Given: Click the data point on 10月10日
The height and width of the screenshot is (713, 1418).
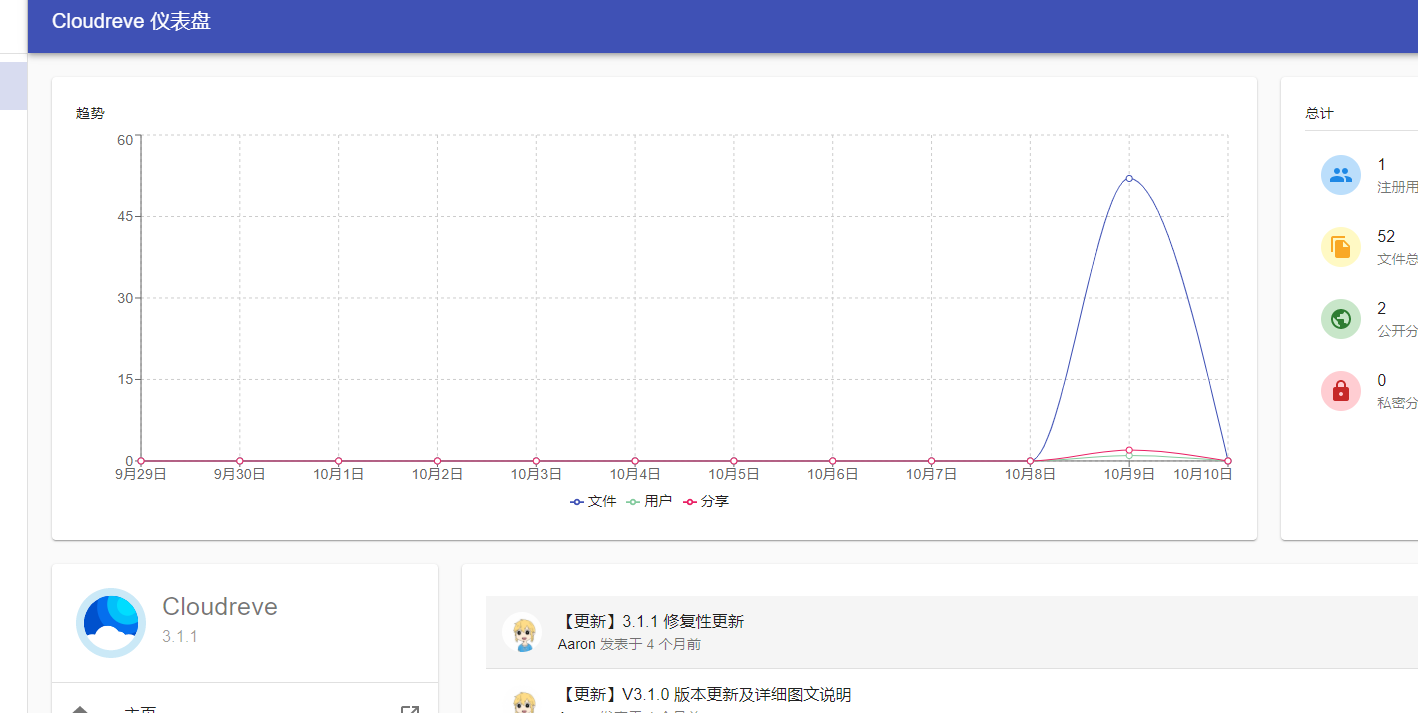Looking at the screenshot, I should [x=1227, y=461].
